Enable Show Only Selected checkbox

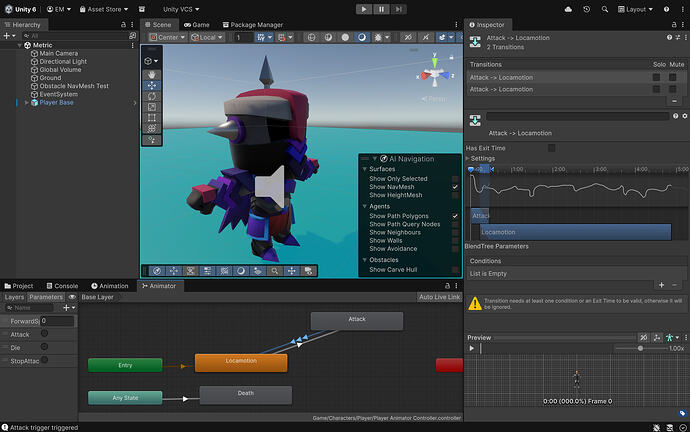coord(455,179)
